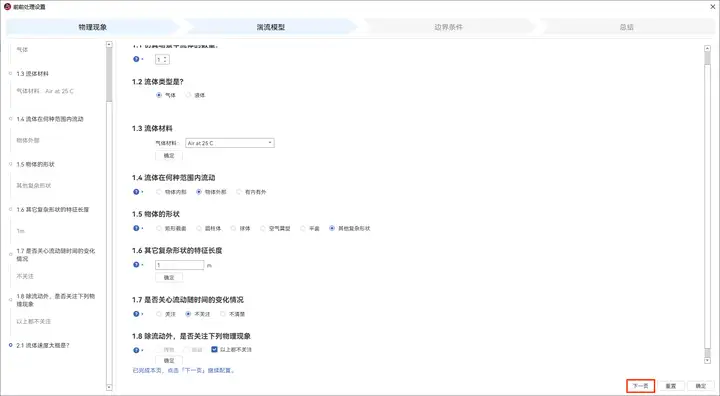Click main panel scrollbar down arrow
The width and height of the screenshot is (720, 396).
point(707,361)
